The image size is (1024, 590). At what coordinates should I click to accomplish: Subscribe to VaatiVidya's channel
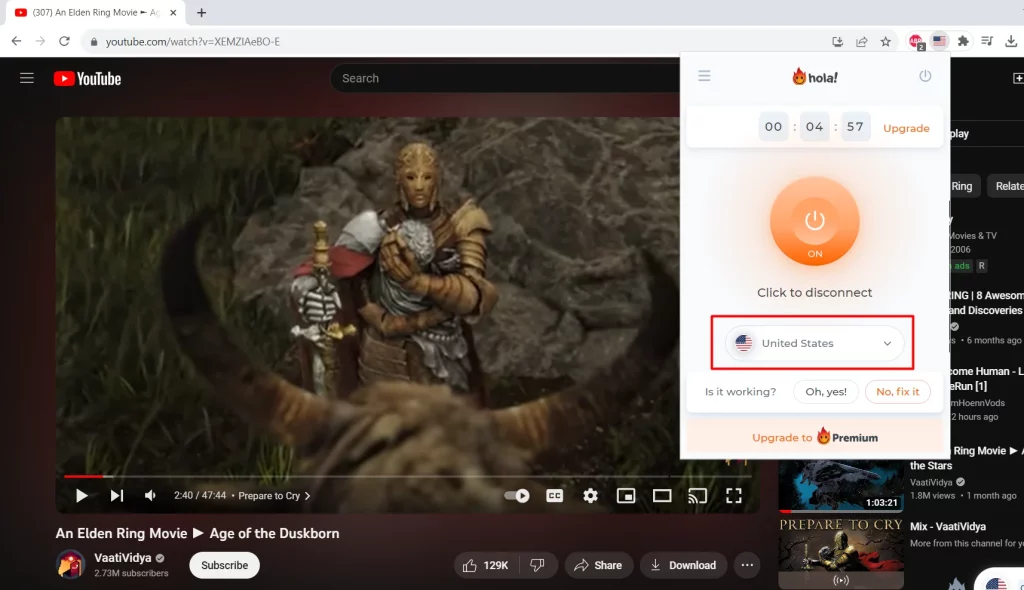coord(223,565)
